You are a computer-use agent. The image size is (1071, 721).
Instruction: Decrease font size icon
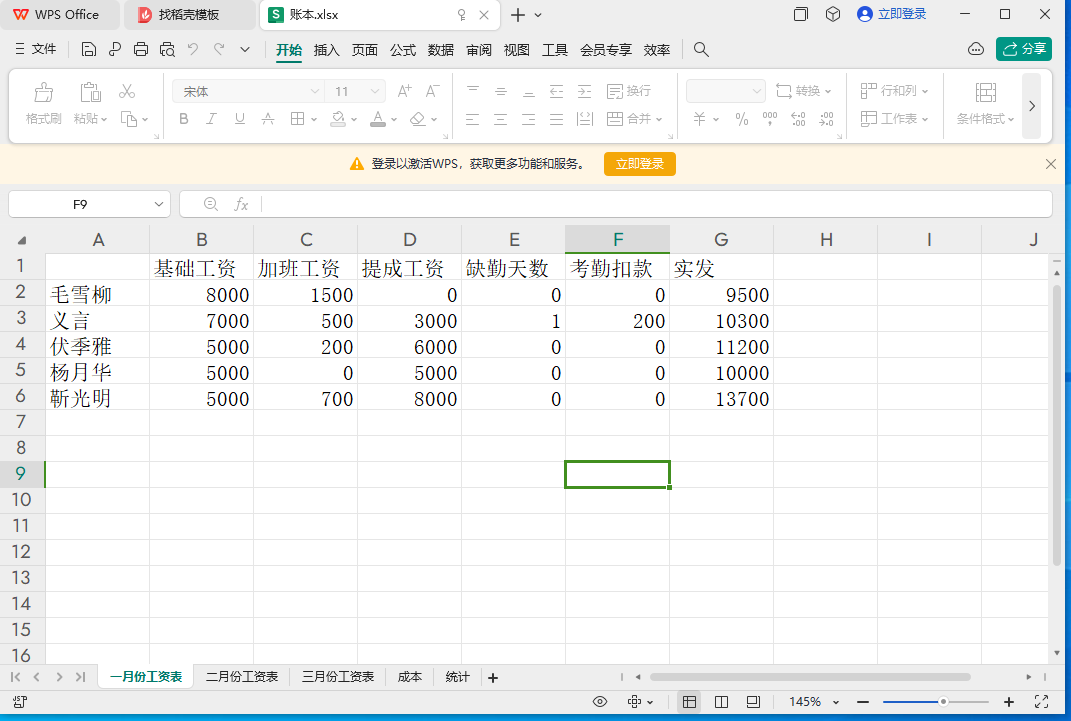click(x=432, y=91)
